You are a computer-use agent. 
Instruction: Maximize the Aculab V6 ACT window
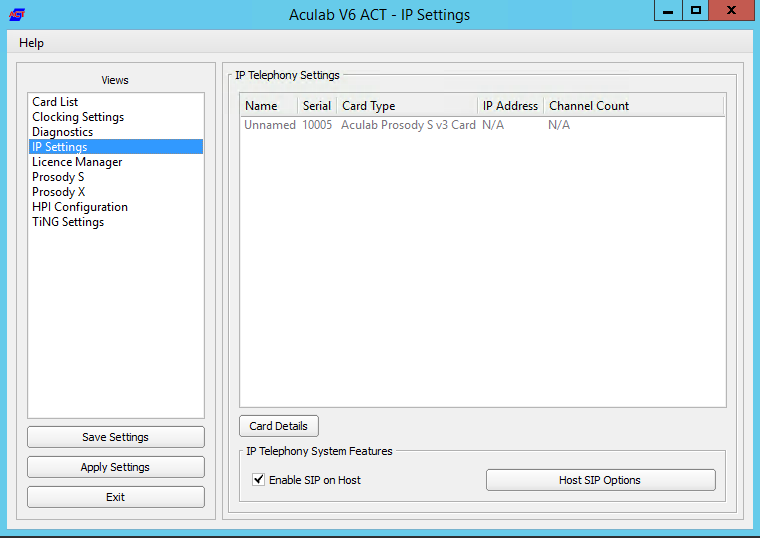696,10
